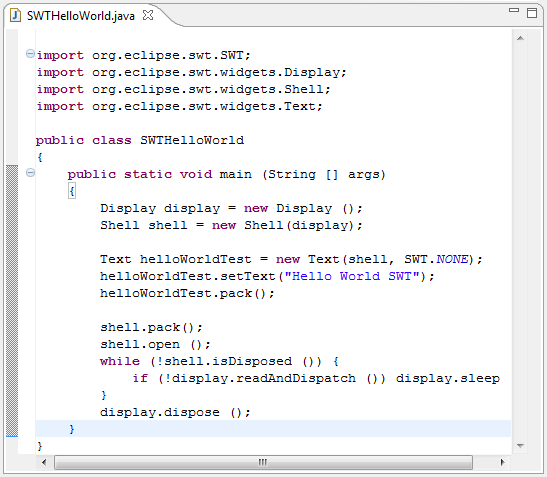Click on import org.eclipse.swt.widgets.Shell line
The width and height of the screenshot is (547, 477).
(x=183, y=89)
